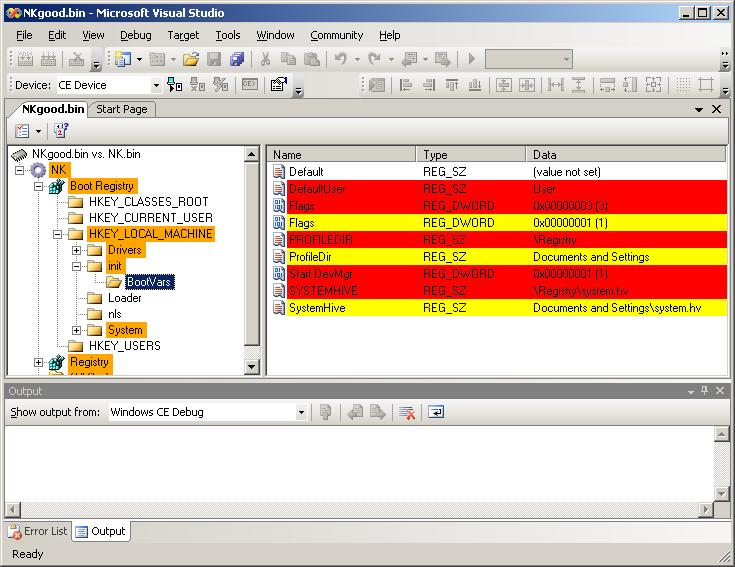Open the Target menu
The width and height of the screenshot is (735, 567).
pos(183,35)
